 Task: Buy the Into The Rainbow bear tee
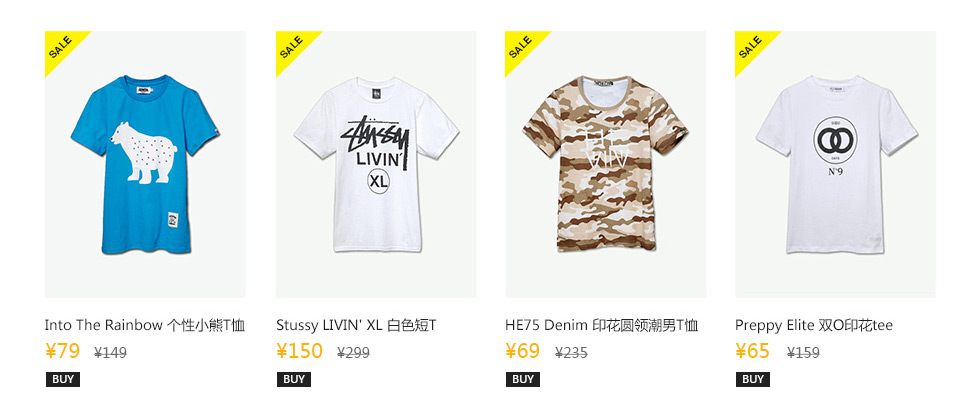62,379
